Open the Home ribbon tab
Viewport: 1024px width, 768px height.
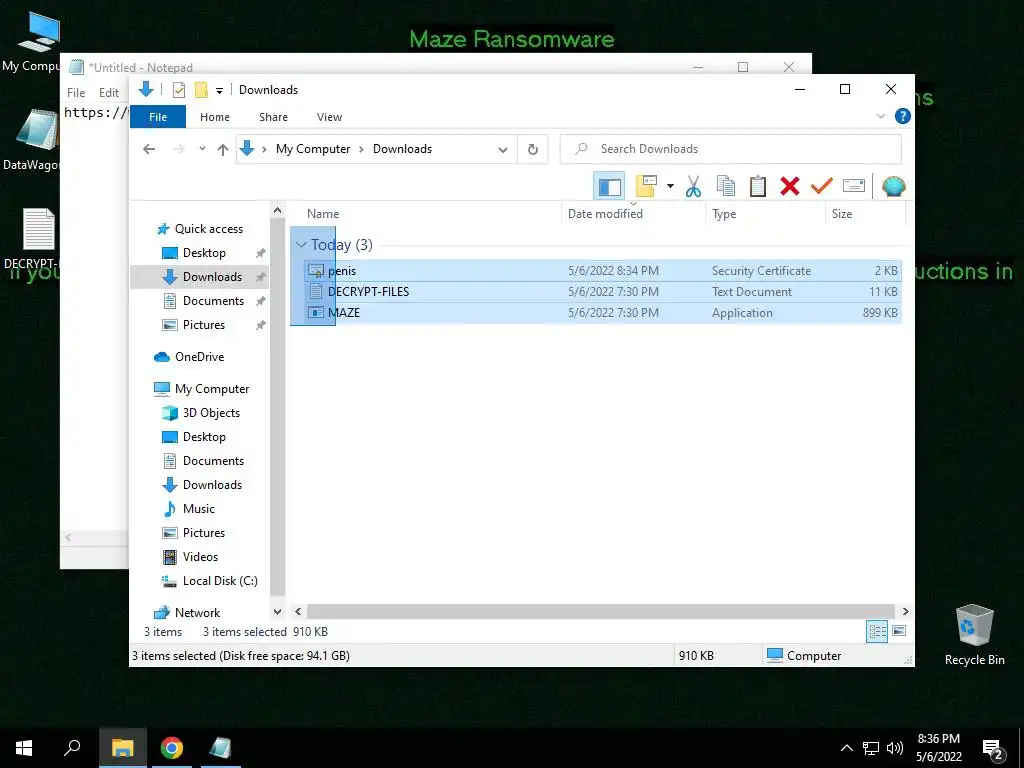pyautogui.click(x=215, y=117)
